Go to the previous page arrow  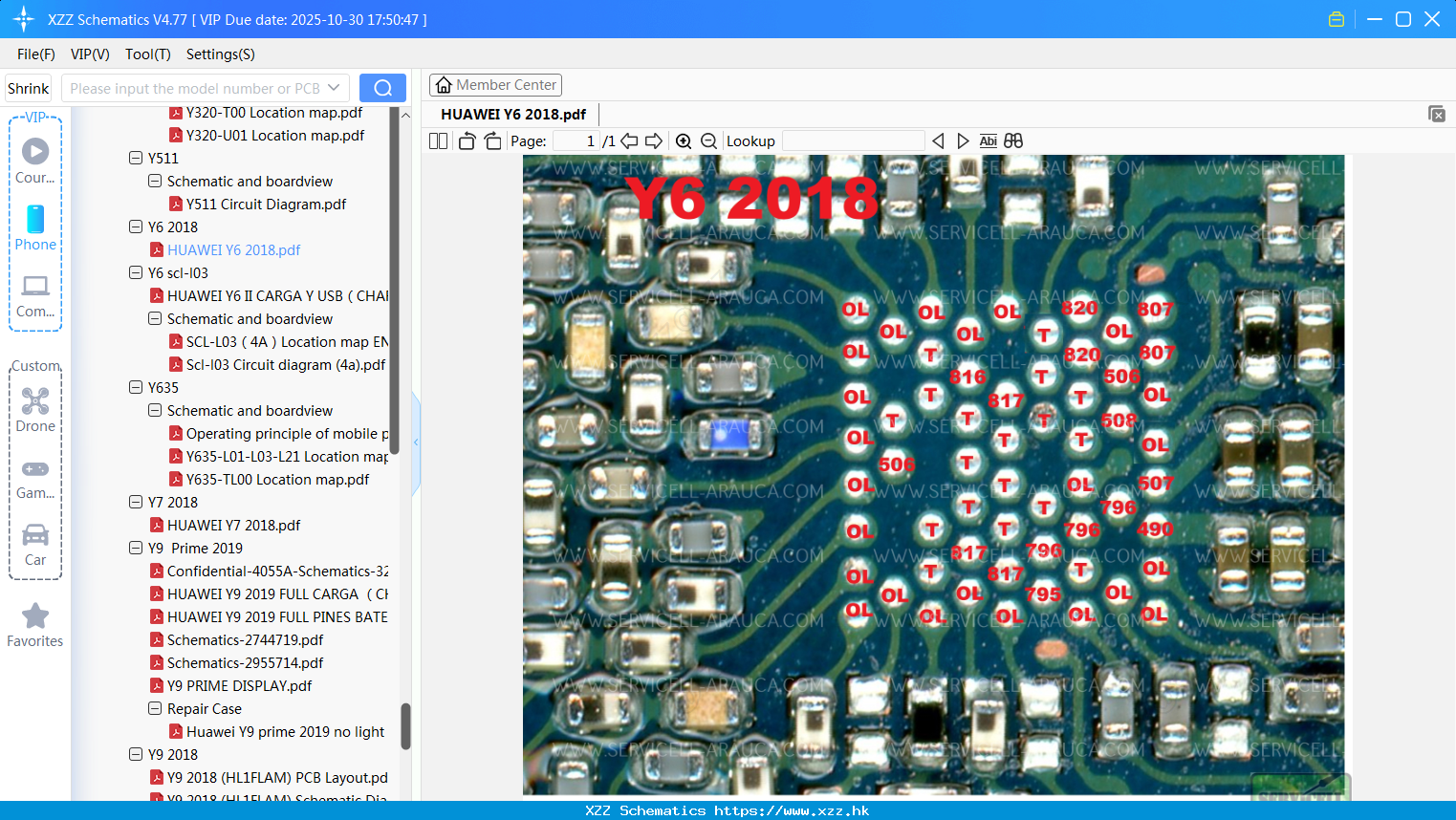pyautogui.click(x=629, y=140)
